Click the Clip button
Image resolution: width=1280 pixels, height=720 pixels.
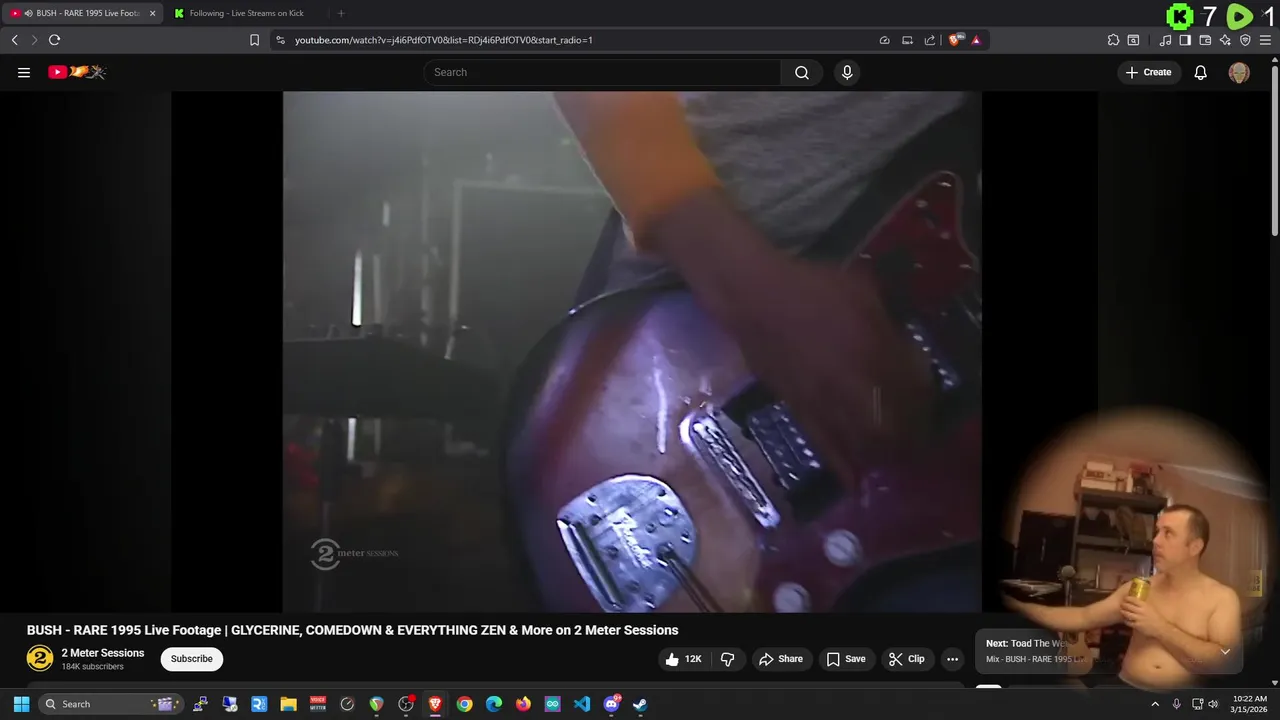pyautogui.click(x=906, y=659)
